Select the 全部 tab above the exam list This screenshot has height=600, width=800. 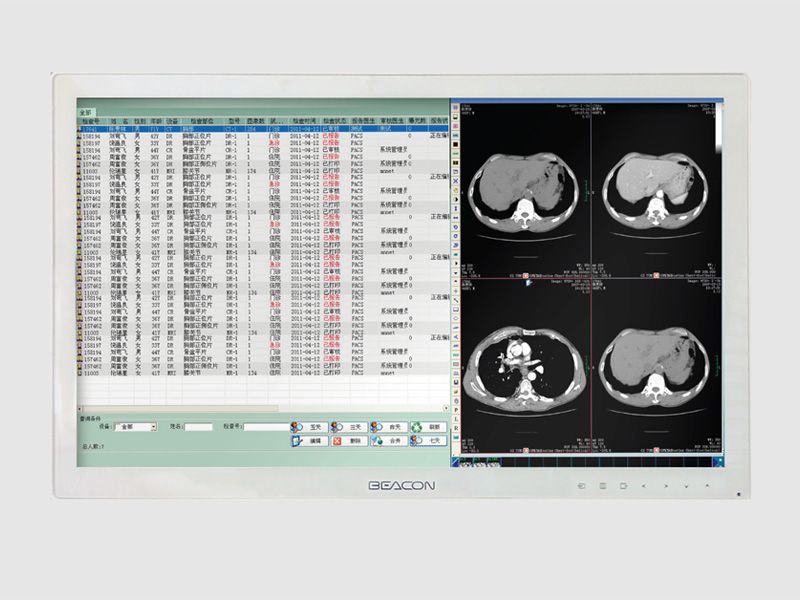tap(86, 112)
